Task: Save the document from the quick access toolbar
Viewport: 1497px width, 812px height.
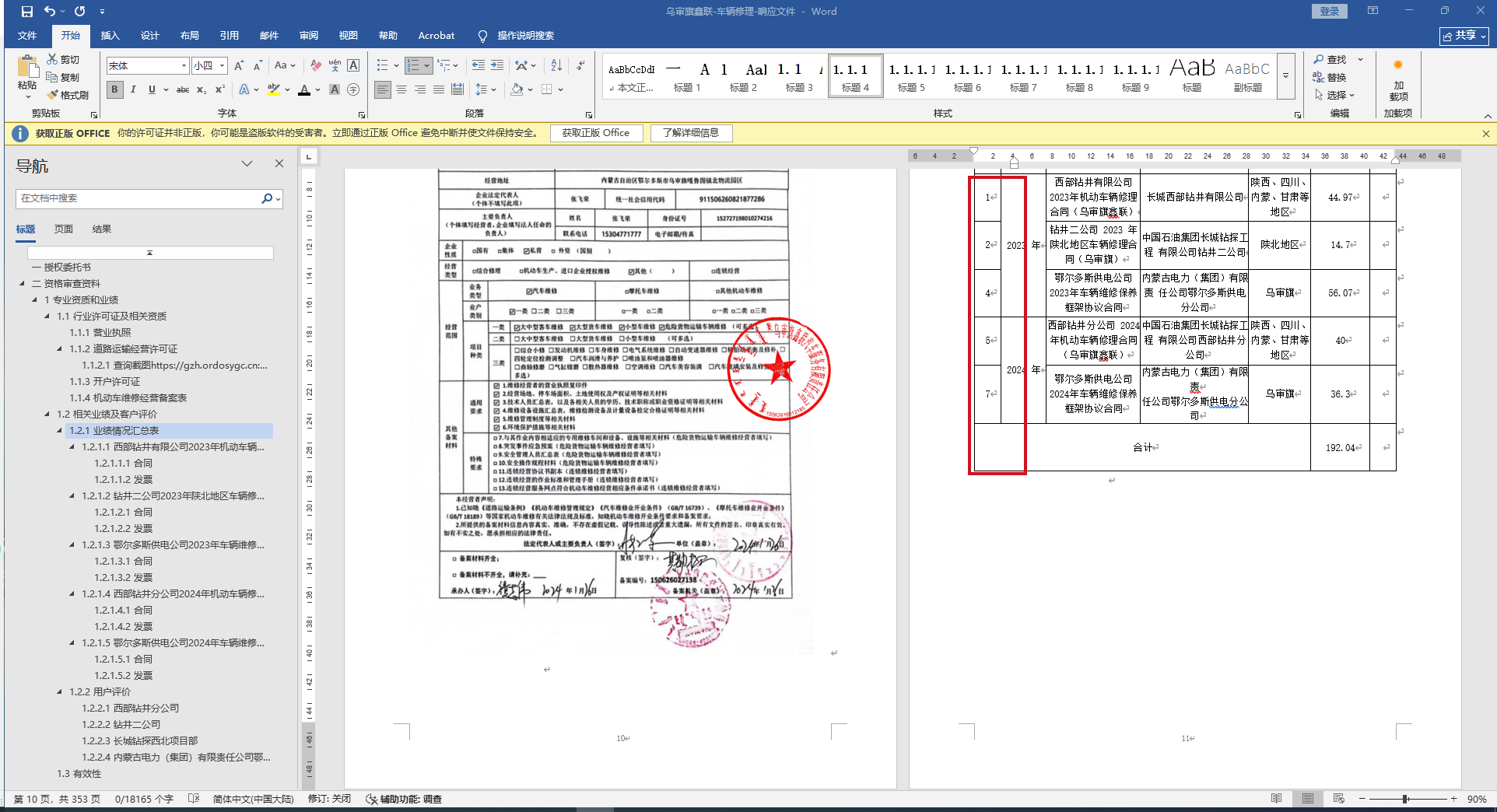Action: [x=27, y=12]
